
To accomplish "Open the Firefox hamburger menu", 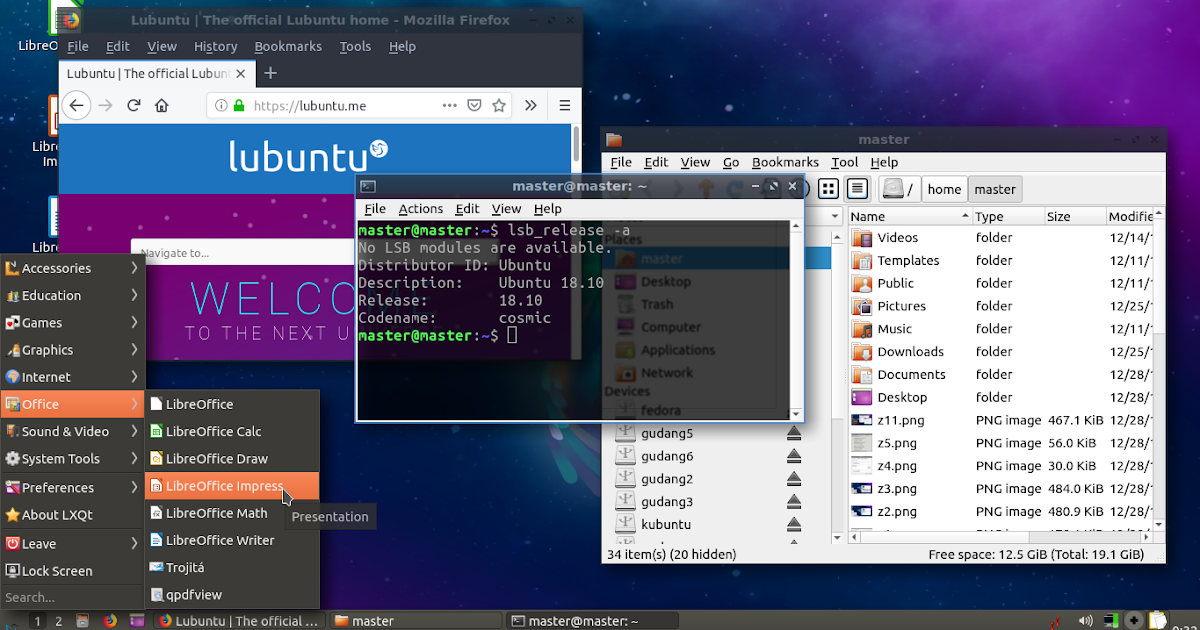I will click(x=563, y=105).
